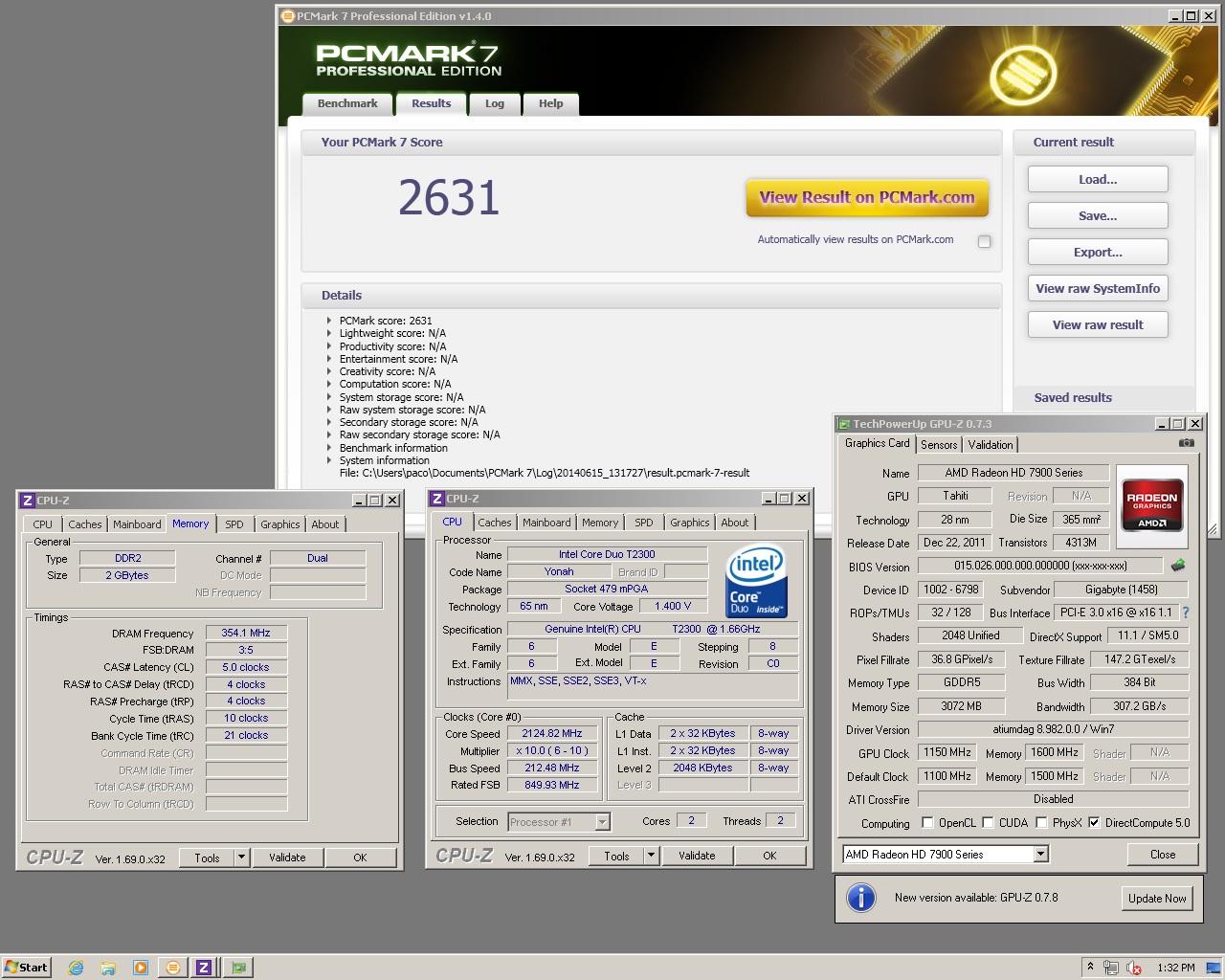Click the BIOS Version field in GPU-Z

coord(1040,566)
